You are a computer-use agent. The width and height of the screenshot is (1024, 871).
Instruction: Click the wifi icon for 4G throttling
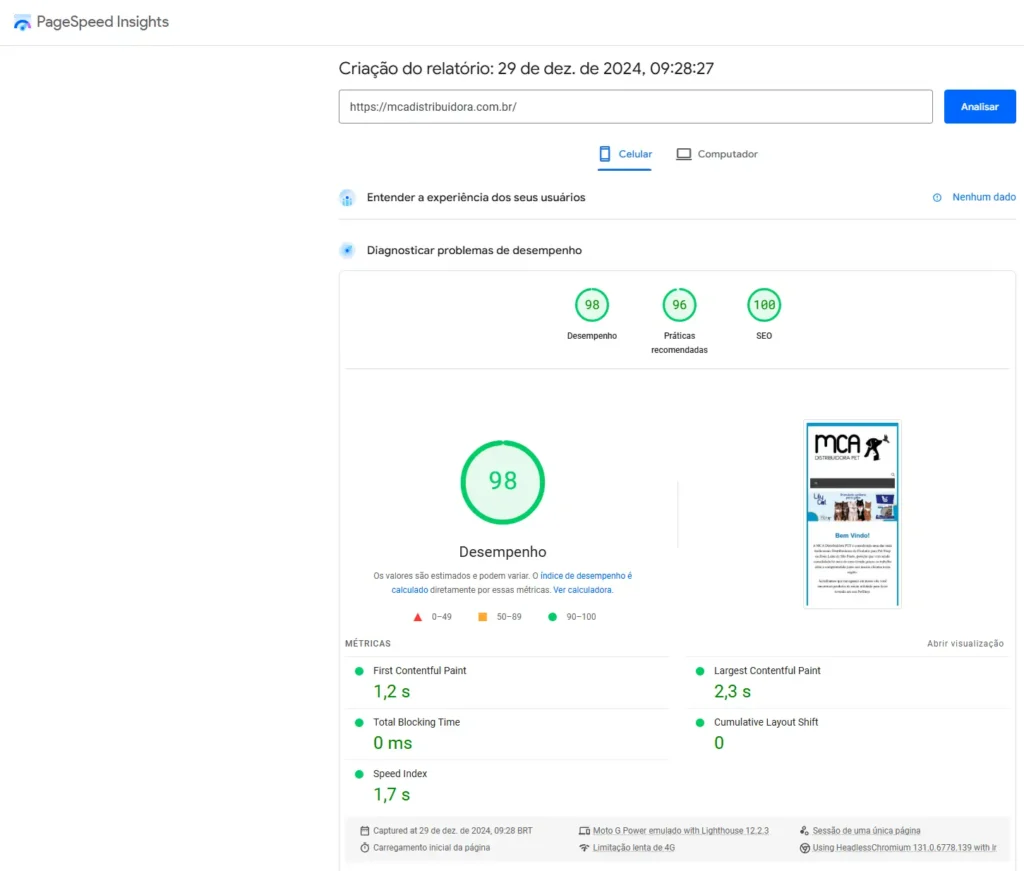[584, 848]
